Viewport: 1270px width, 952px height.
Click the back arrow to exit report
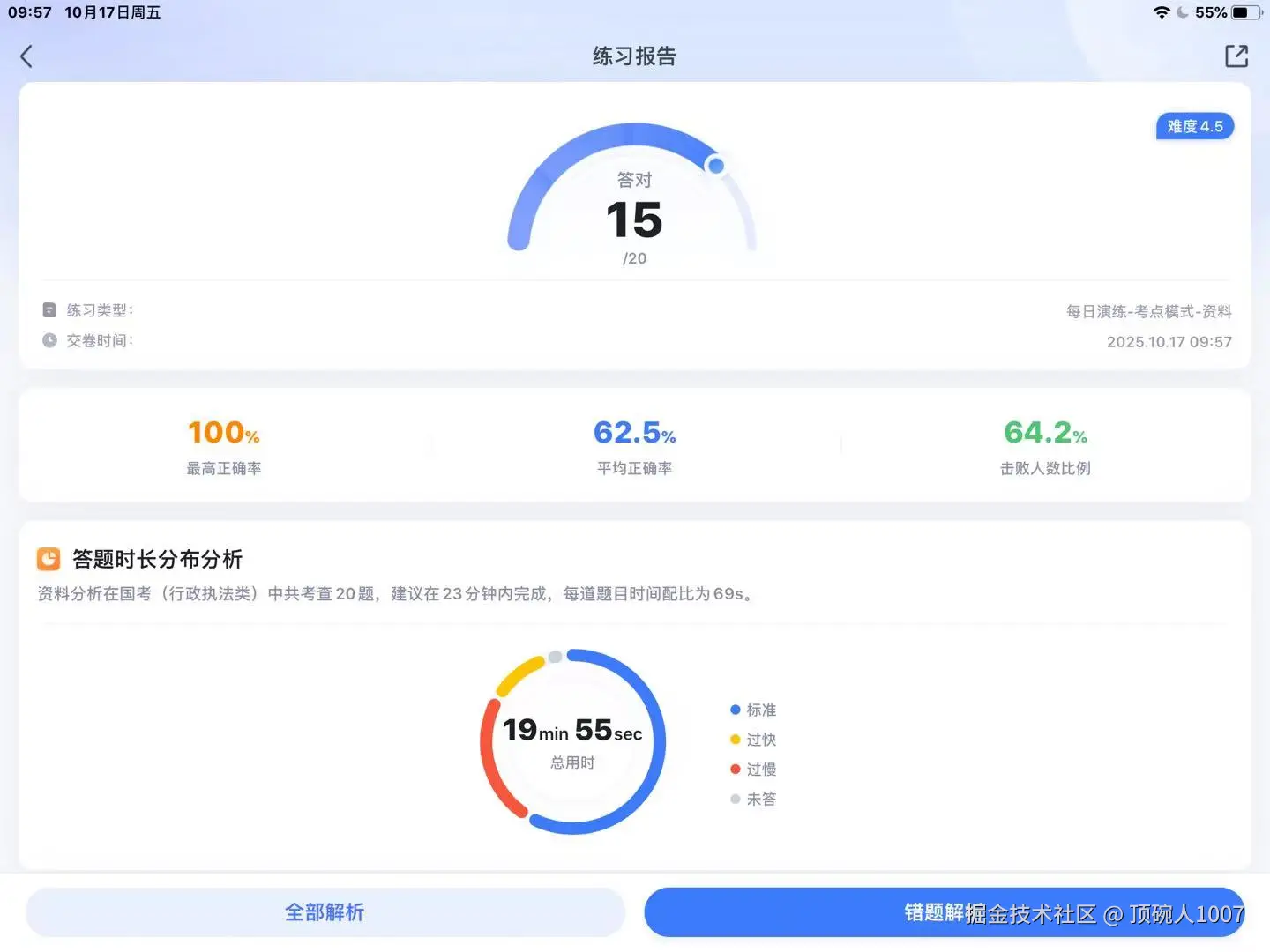(26, 56)
